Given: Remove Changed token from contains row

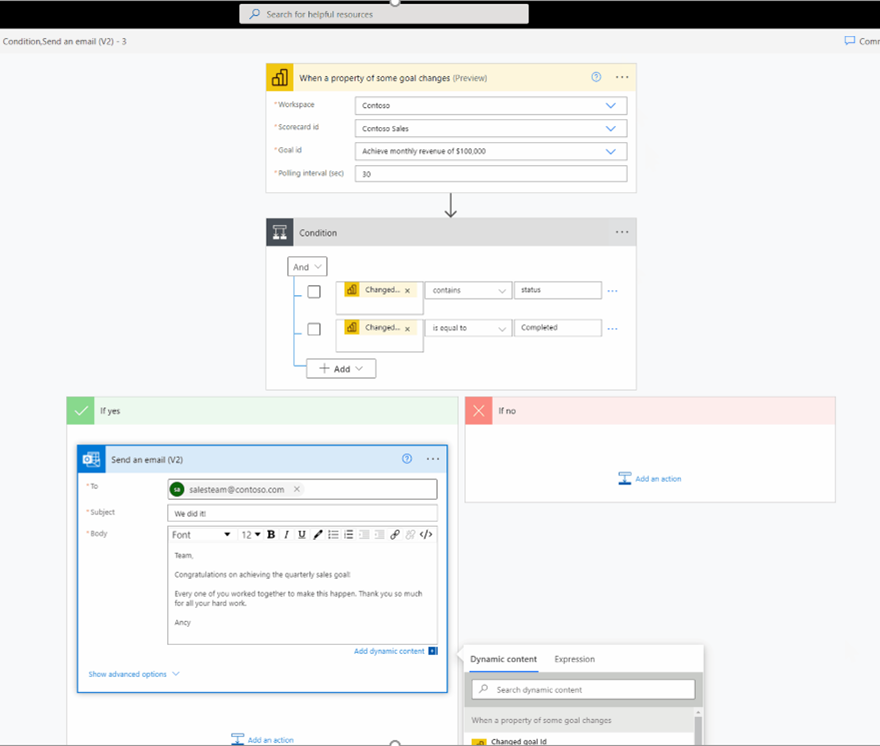Looking at the screenshot, I should pos(407,291).
